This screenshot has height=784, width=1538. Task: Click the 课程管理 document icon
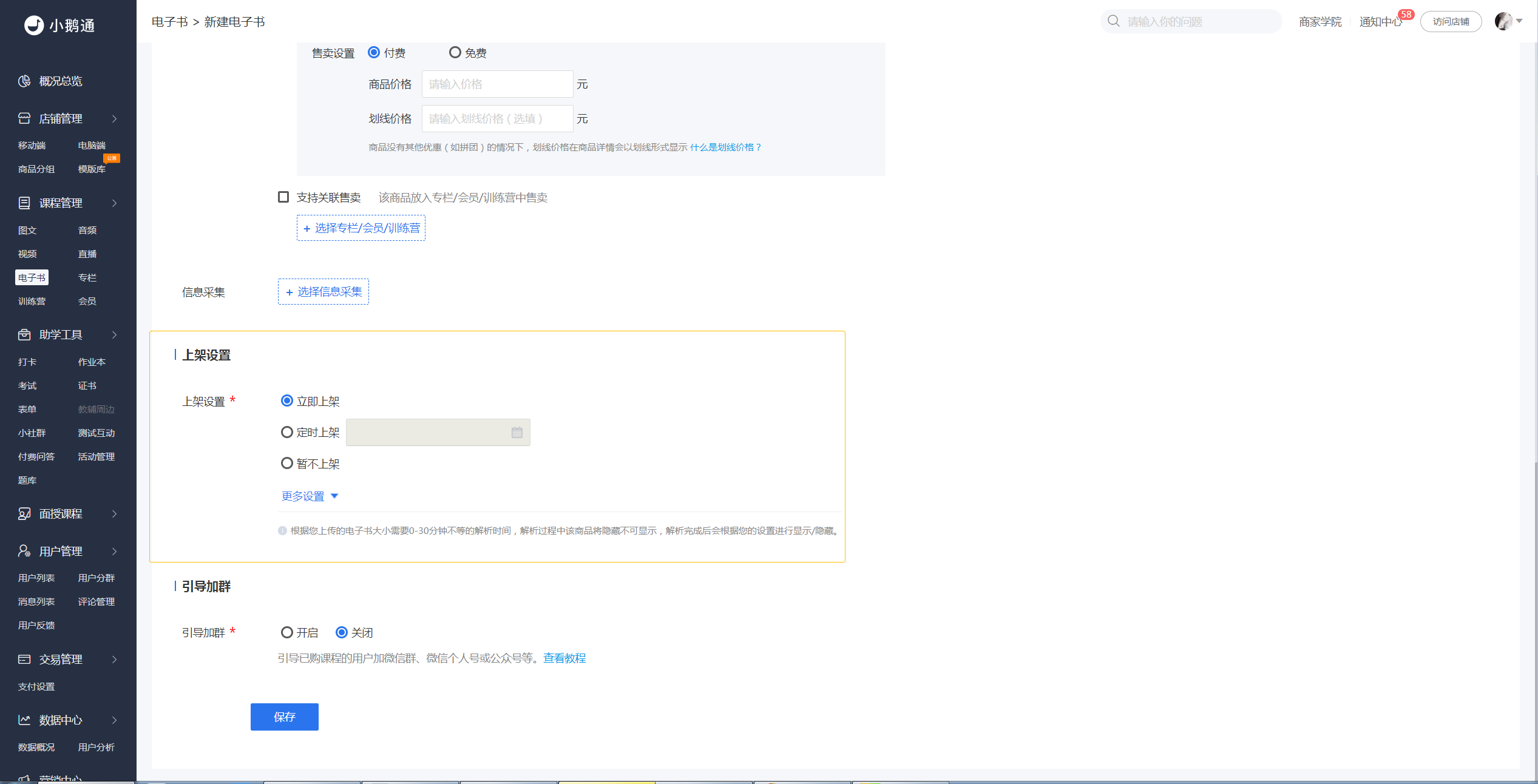point(24,203)
